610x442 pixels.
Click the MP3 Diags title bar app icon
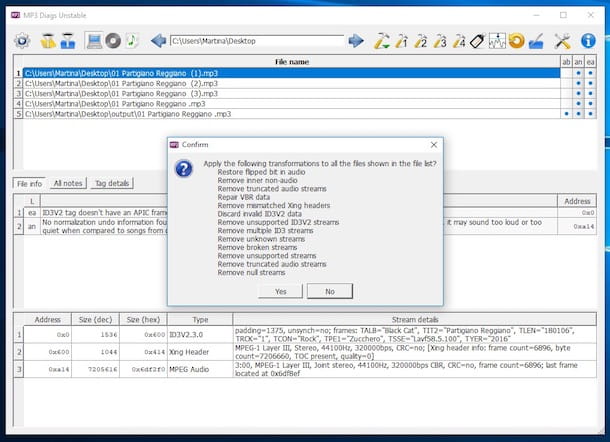click(16, 15)
